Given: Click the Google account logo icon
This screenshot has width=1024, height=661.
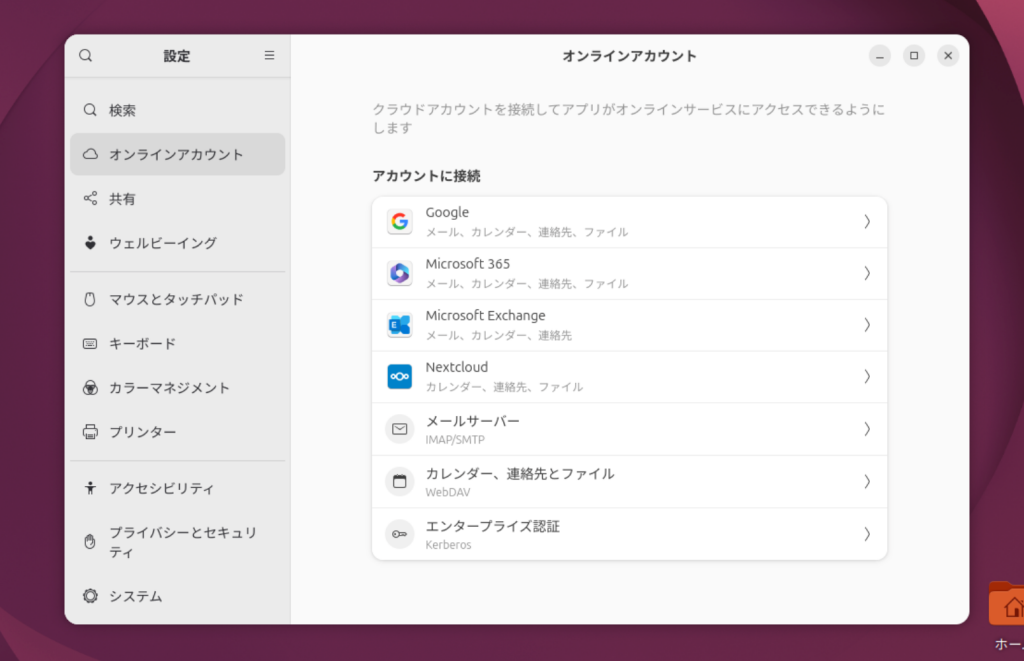Looking at the screenshot, I should (400, 222).
